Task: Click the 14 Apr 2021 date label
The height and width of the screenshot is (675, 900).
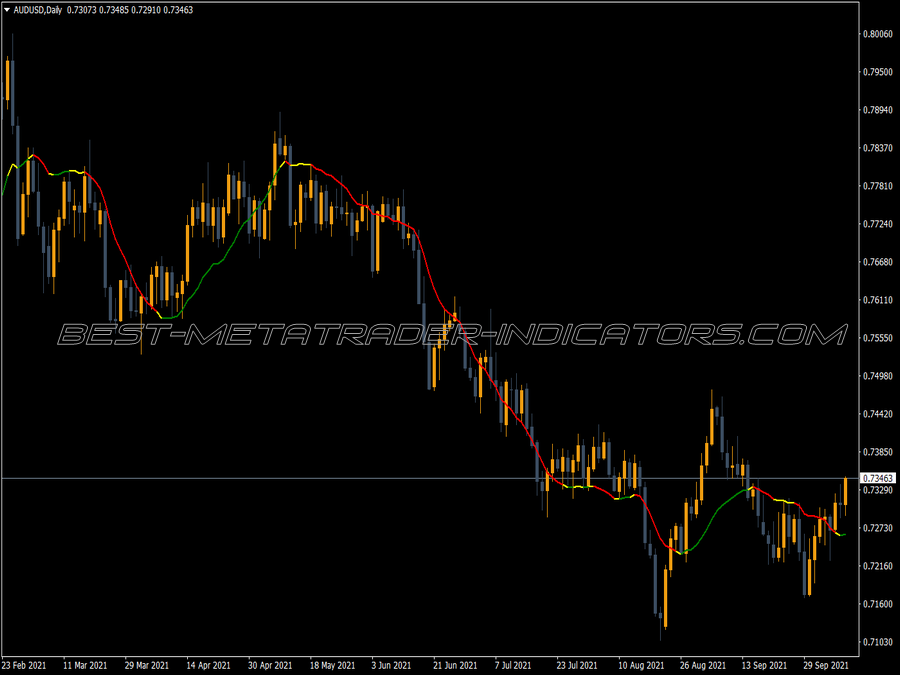Action: click(208, 665)
